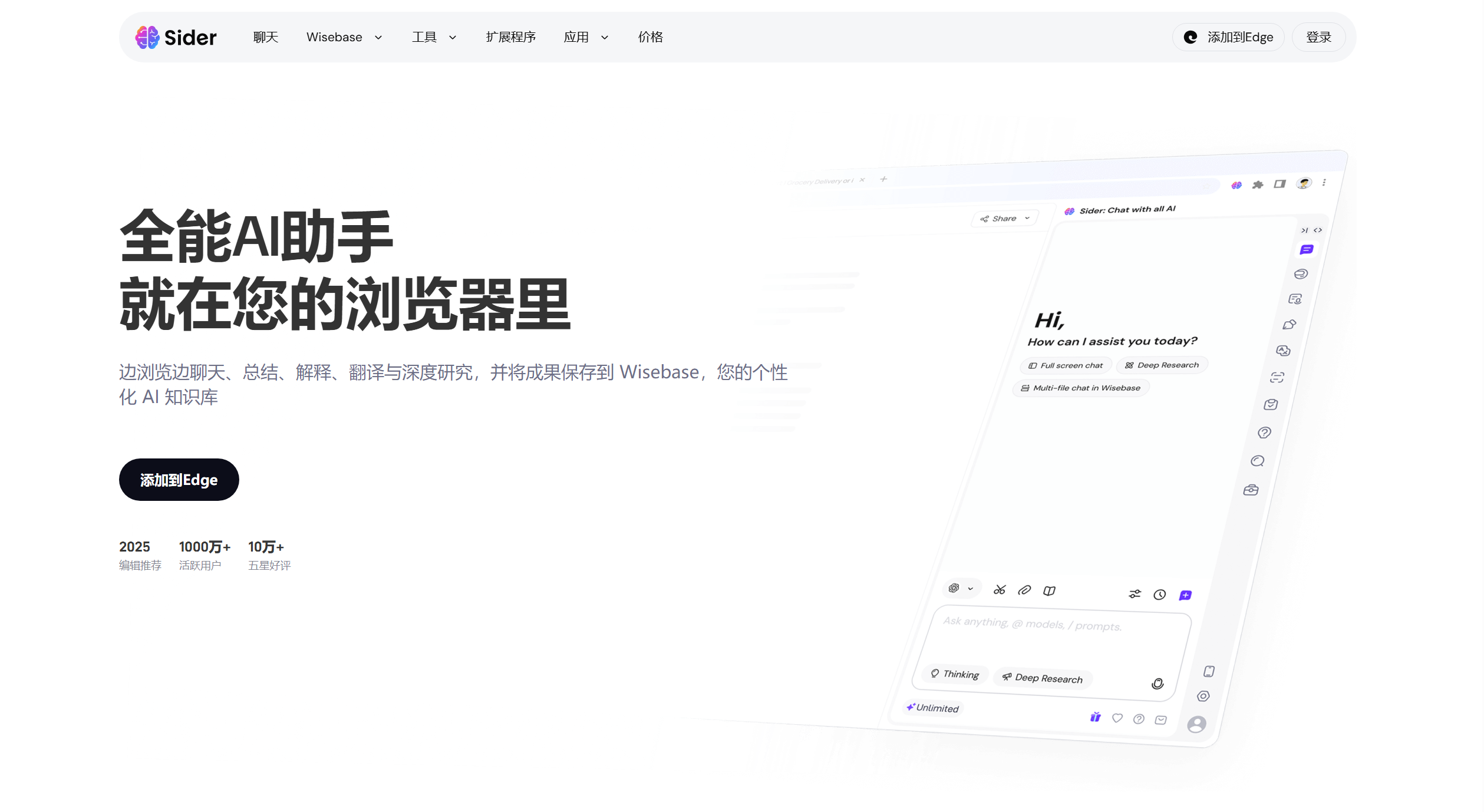Open the AI model selector dropdown
Screen dimensions: 1484x812
pos(961,588)
